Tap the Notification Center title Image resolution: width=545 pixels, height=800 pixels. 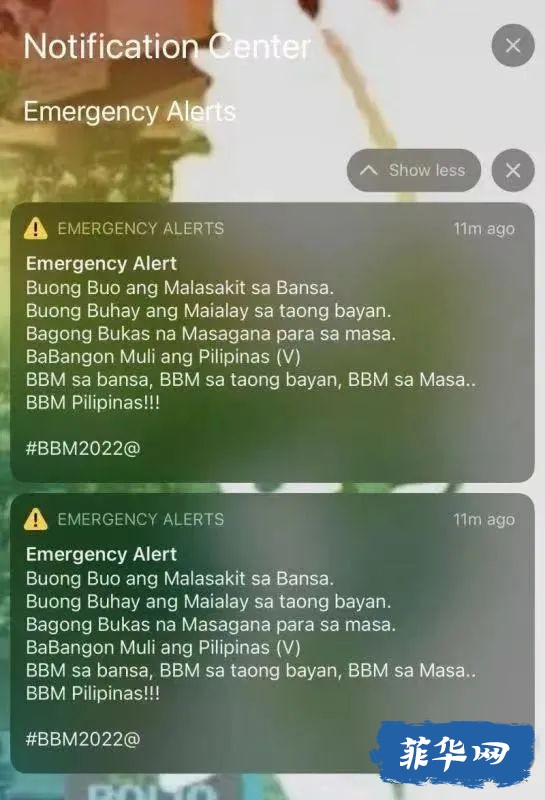point(167,46)
